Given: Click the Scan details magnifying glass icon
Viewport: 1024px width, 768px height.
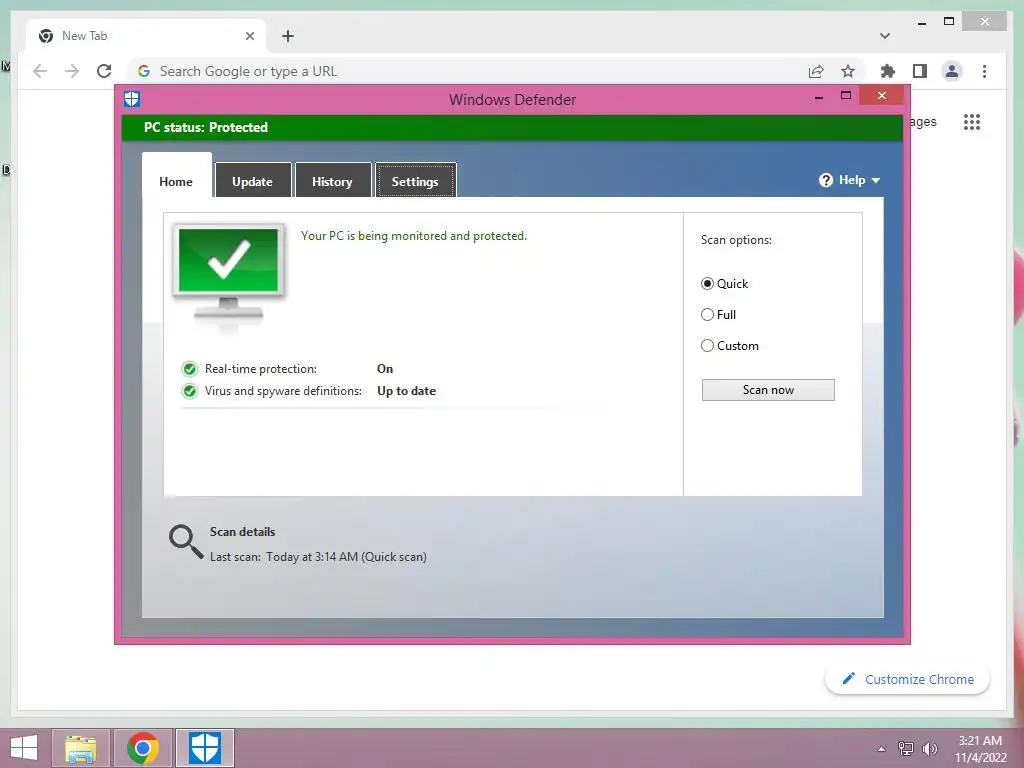Looking at the screenshot, I should tap(186, 541).
